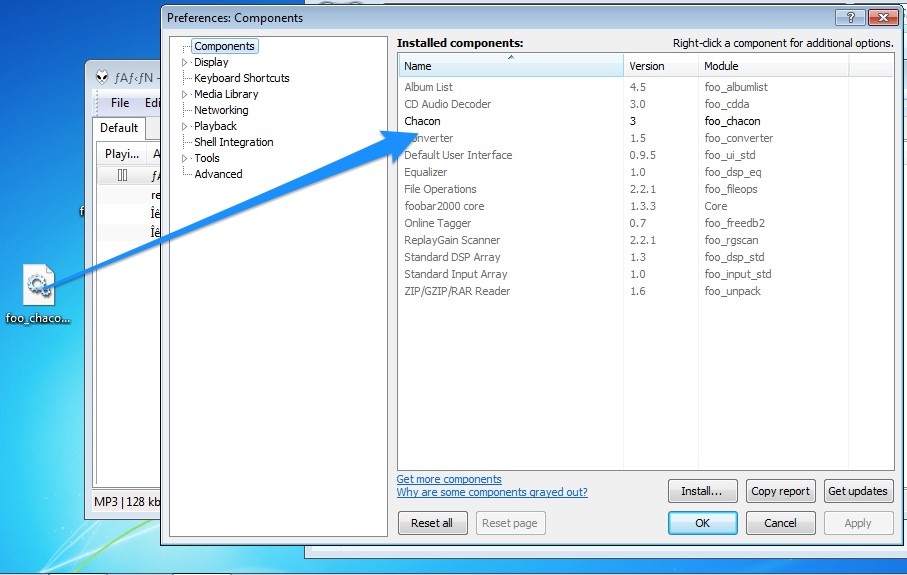Open the Get more components link

point(449,479)
